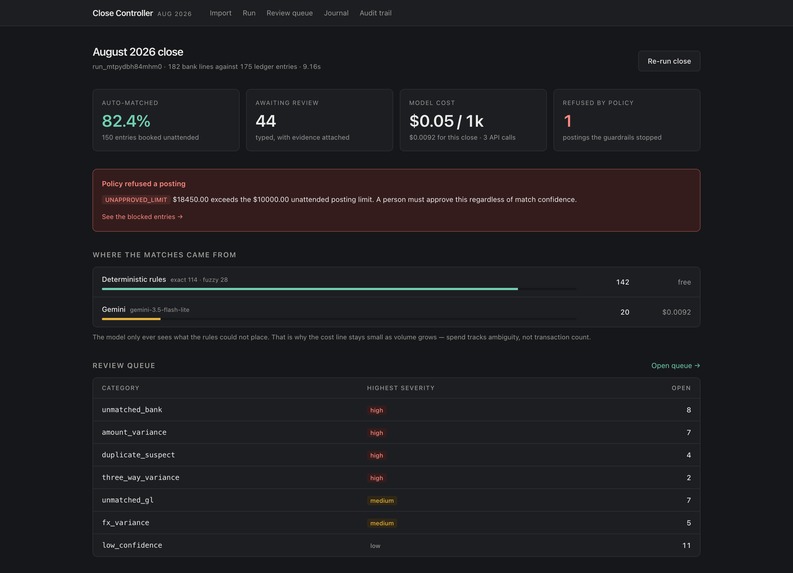Viewport: 793px width, 573px height.
Task: Click the high badge for unmatched_bank
Action: pyautogui.click(x=376, y=410)
